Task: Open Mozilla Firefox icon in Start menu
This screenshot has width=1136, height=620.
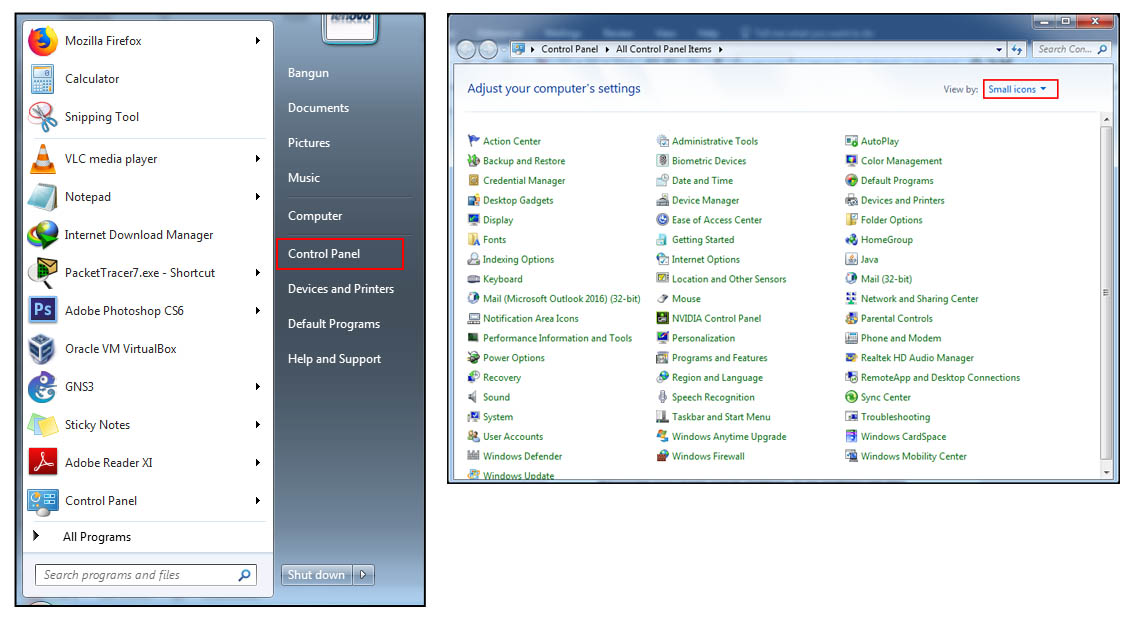Action: click(43, 41)
